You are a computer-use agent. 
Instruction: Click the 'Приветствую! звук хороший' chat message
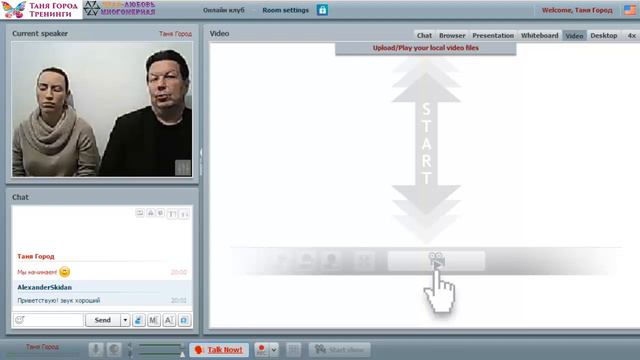point(59,300)
